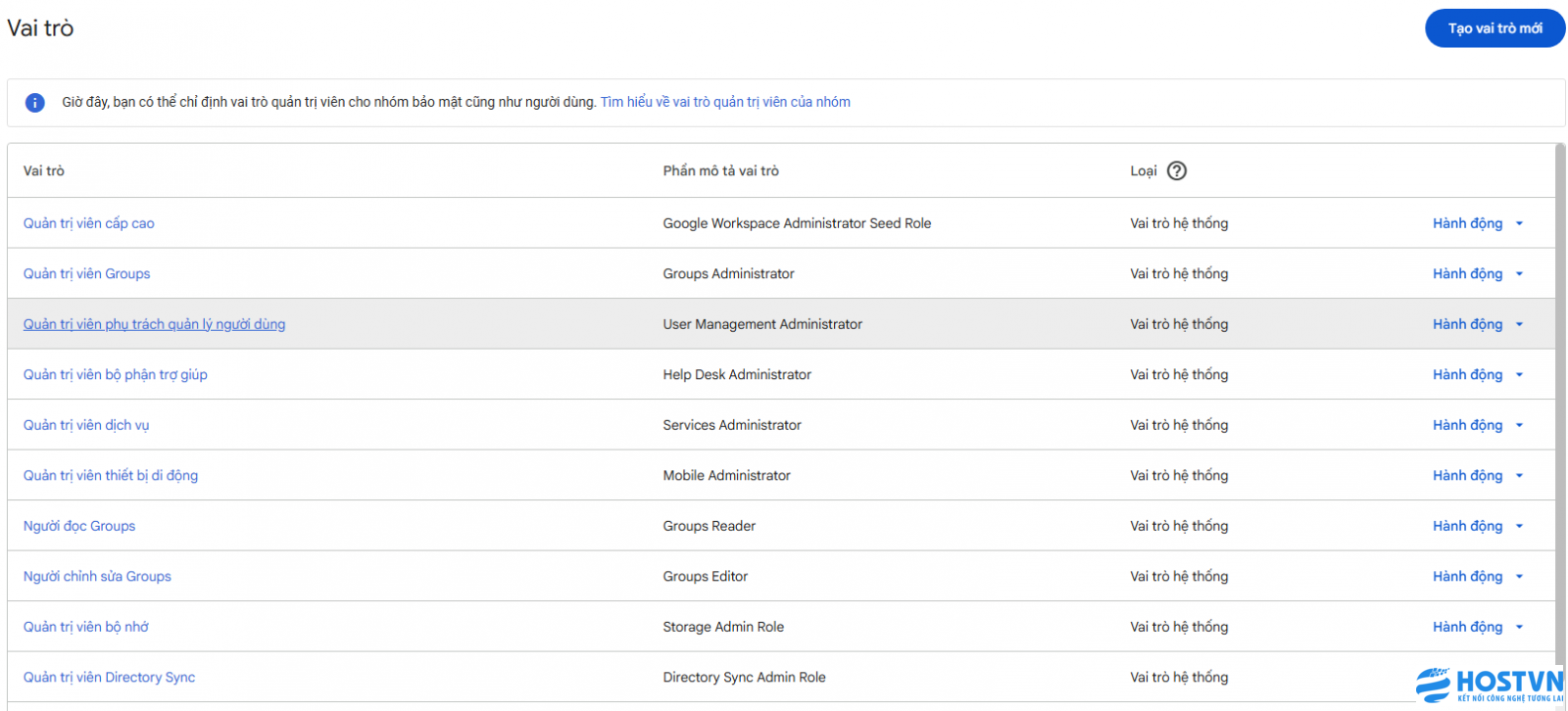Expand Hành động for Groups Reader row
Image resolution: width=1568 pixels, height=711 pixels.
tap(1478, 526)
